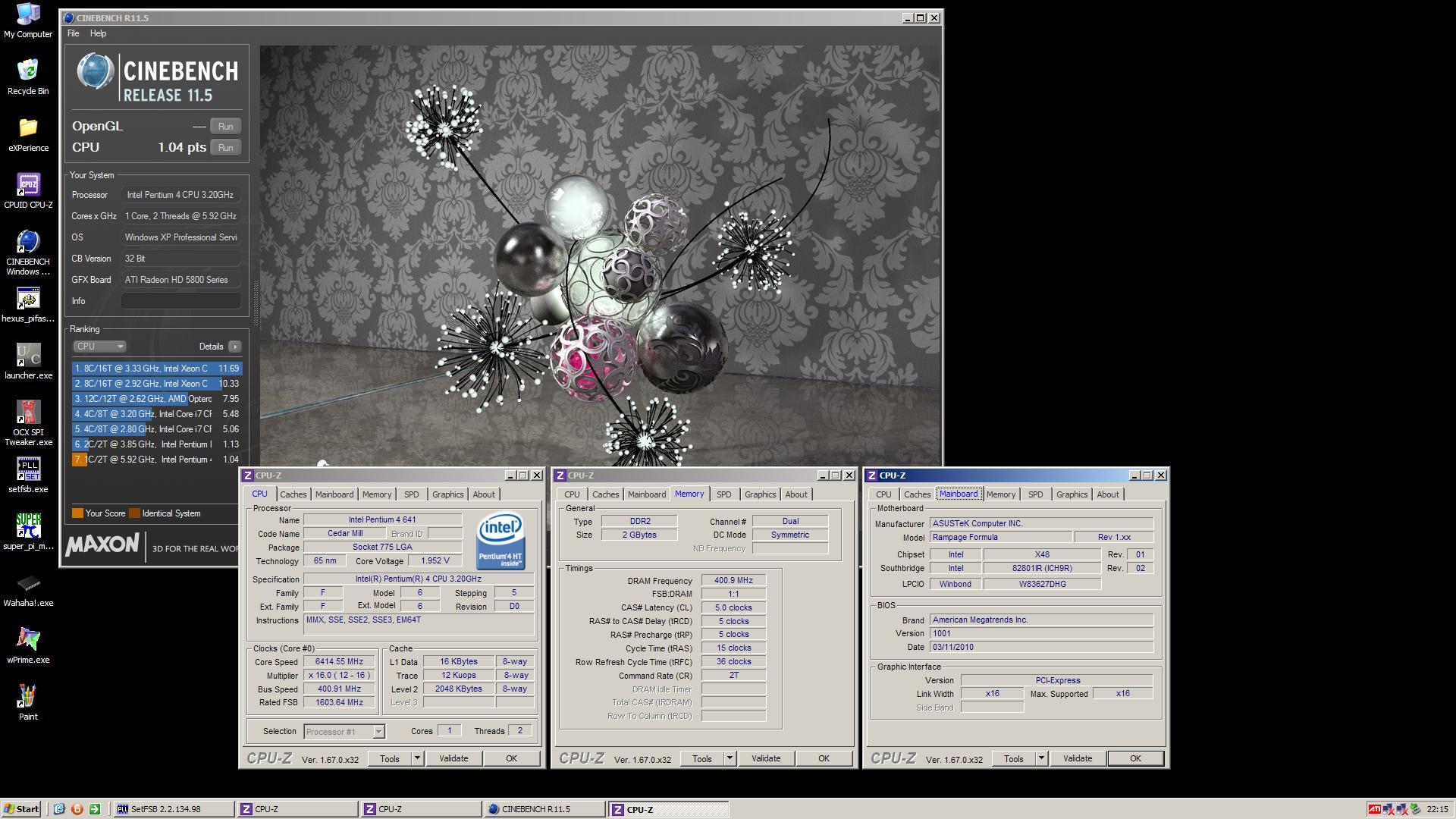
Task: Open Tools dropdown arrow in CPU tab window
Action: tap(417, 758)
